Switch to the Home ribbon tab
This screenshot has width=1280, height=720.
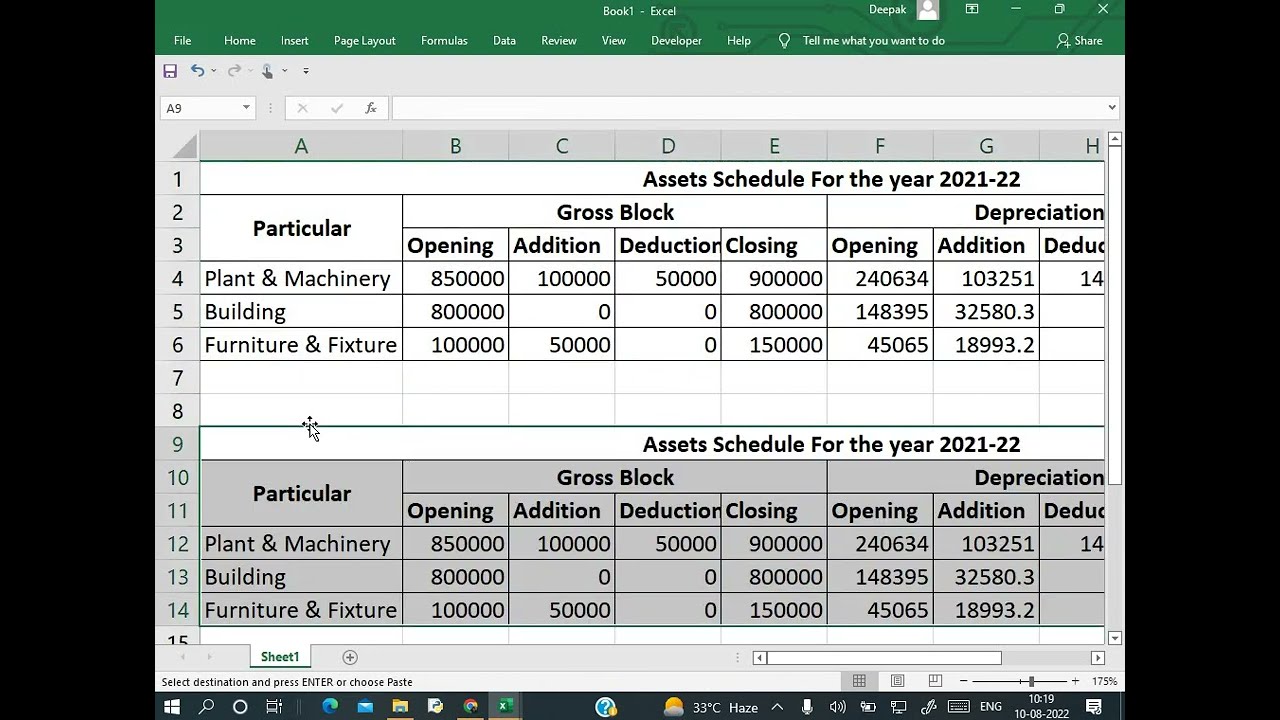pyautogui.click(x=240, y=41)
